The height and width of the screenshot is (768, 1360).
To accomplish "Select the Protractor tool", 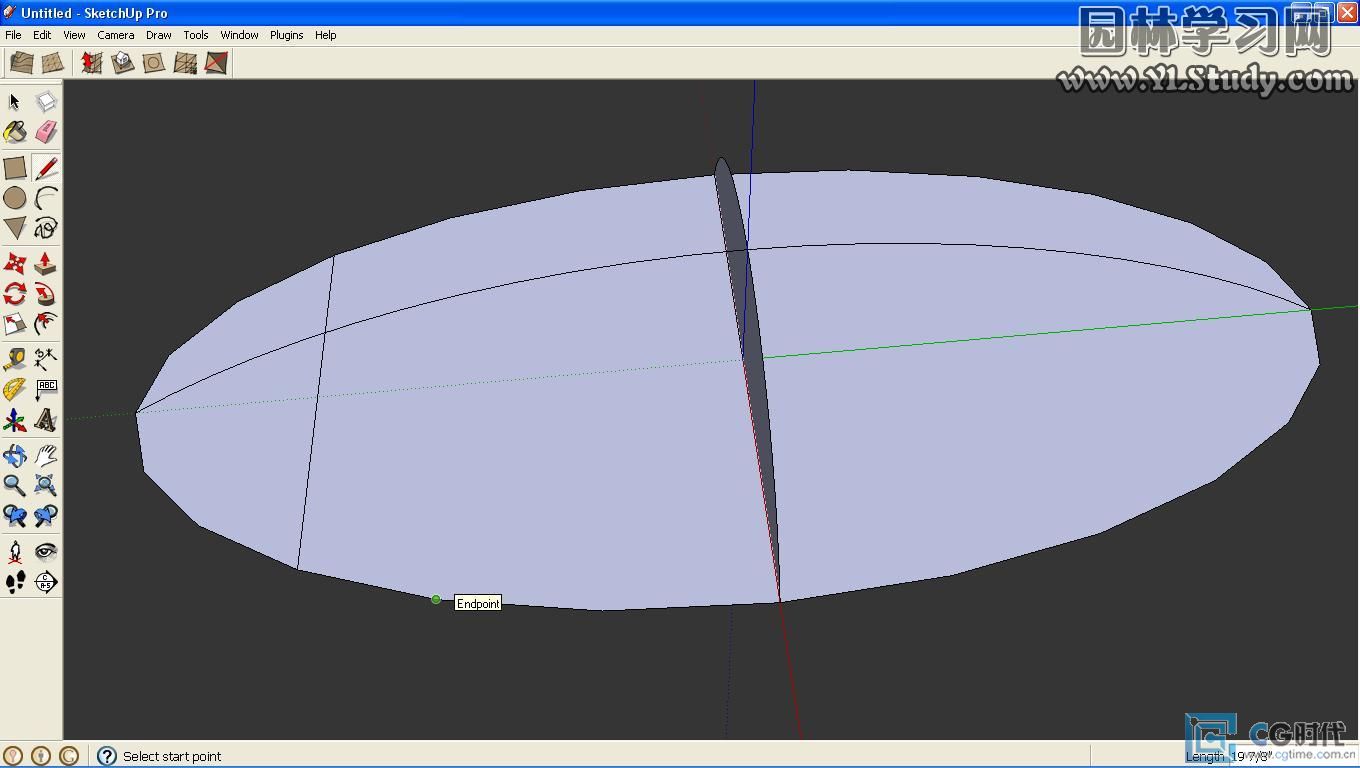I will point(14,389).
